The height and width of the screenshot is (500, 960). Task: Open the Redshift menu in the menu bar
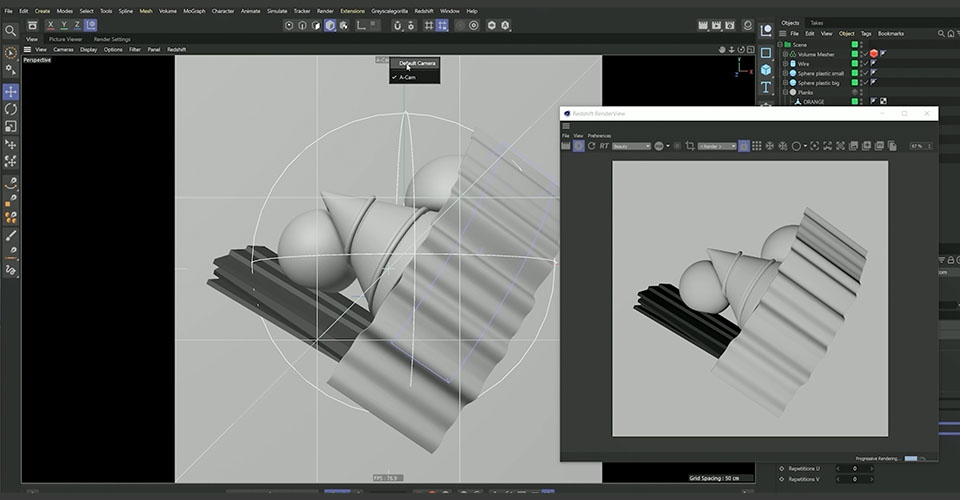[424, 11]
